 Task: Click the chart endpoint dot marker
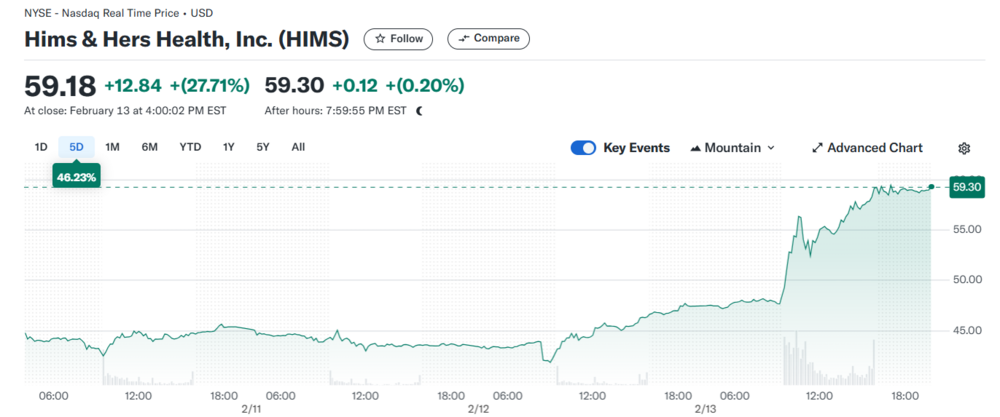click(x=931, y=187)
